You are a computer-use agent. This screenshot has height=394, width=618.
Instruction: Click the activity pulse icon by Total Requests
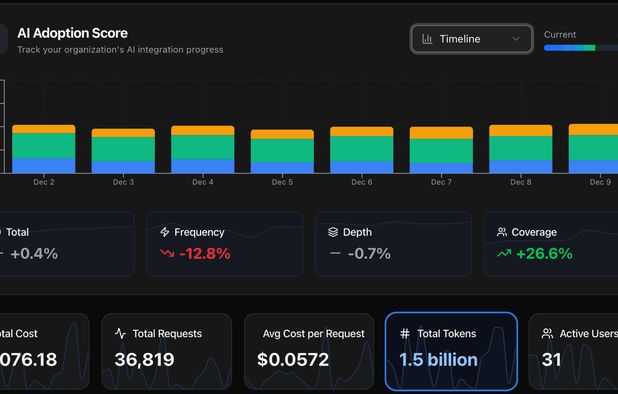click(121, 334)
